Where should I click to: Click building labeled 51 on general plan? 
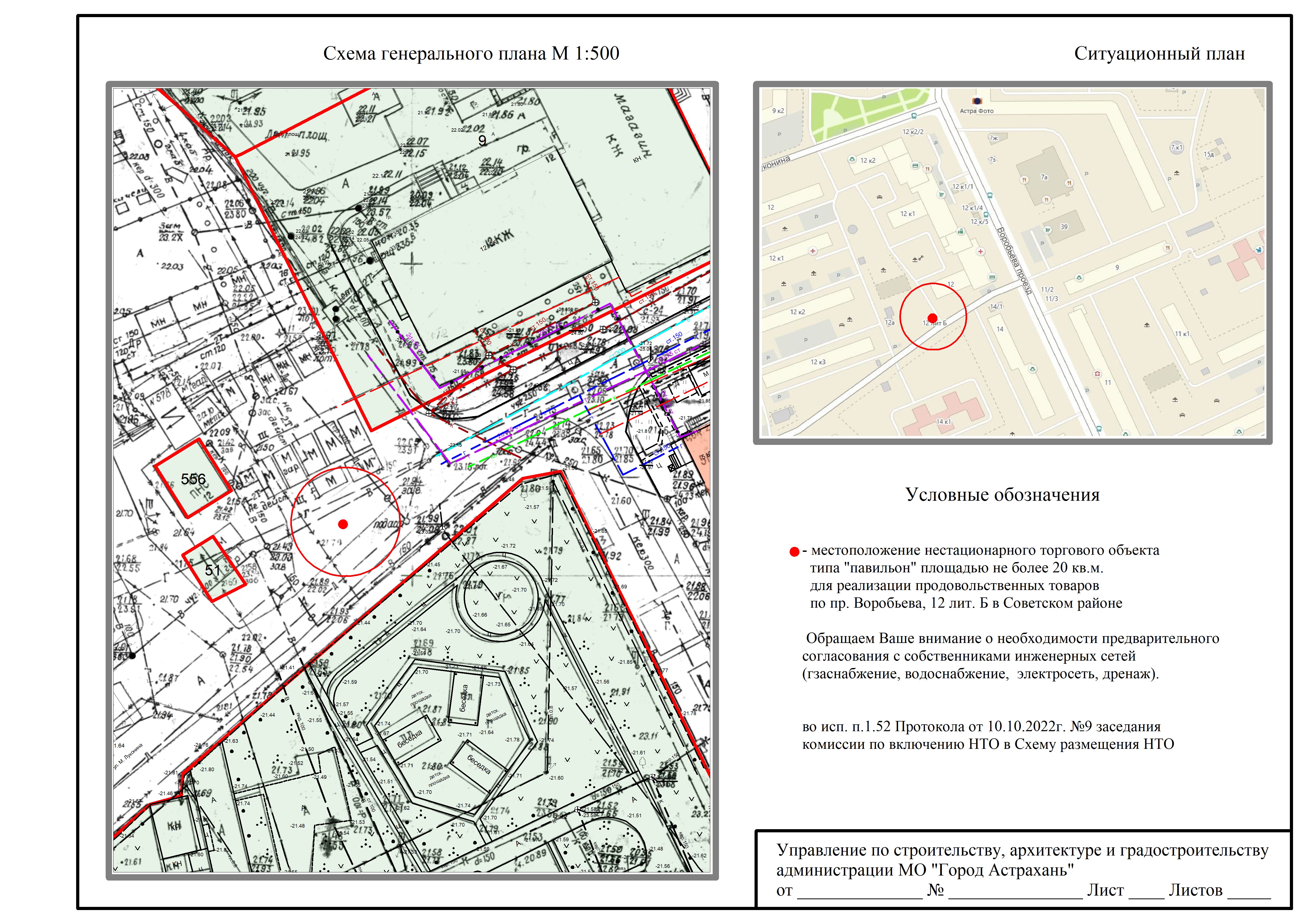click(x=213, y=569)
